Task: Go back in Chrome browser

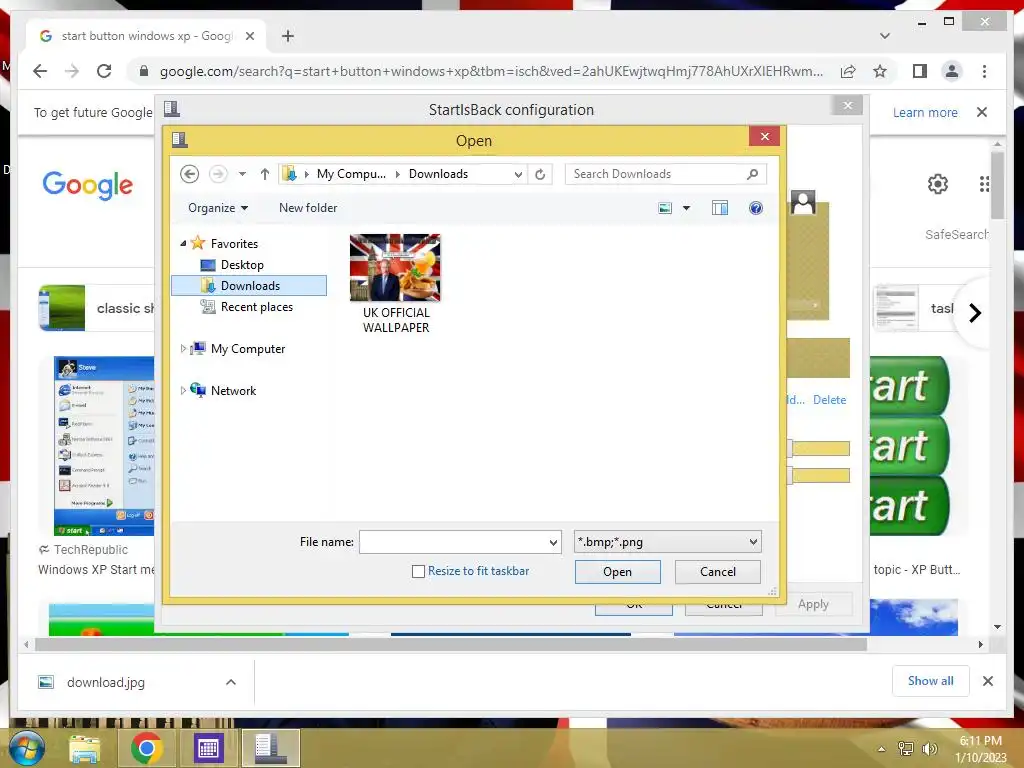Action: [x=40, y=71]
